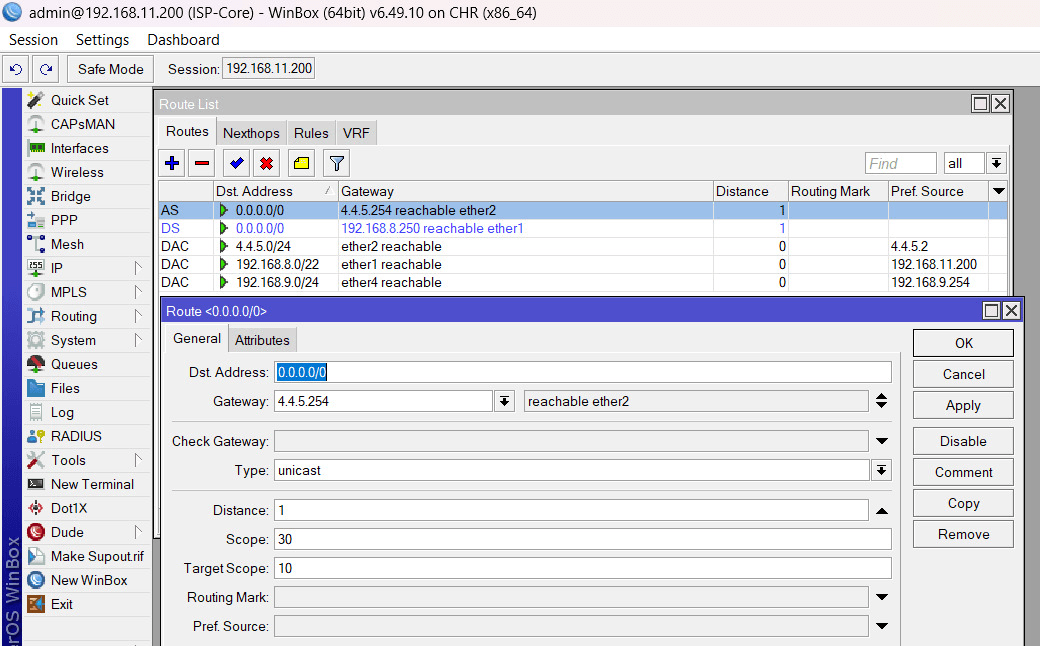The height and width of the screenshot is (646, 1040).
Task: Switch to Attributes tab in route dialog
Action: [262, 340]
